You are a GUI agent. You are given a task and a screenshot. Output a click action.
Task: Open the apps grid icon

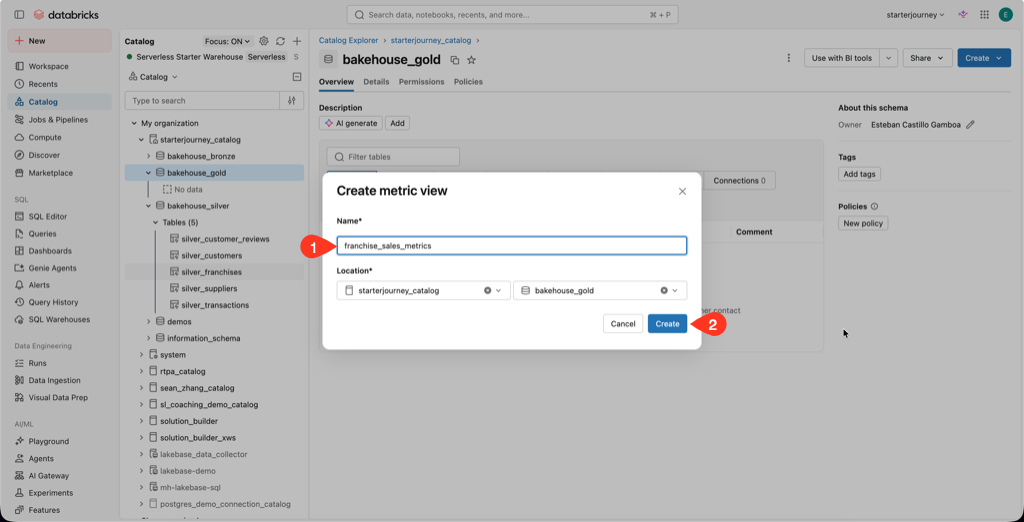984,14
